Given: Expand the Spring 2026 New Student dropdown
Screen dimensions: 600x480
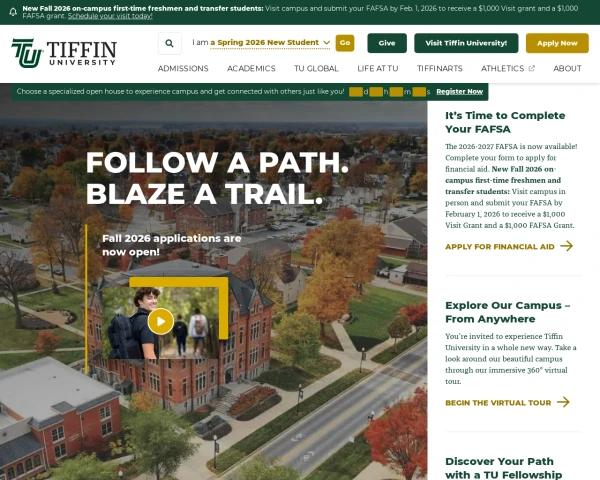Looking at the screenshot, I should coord(270,43).
